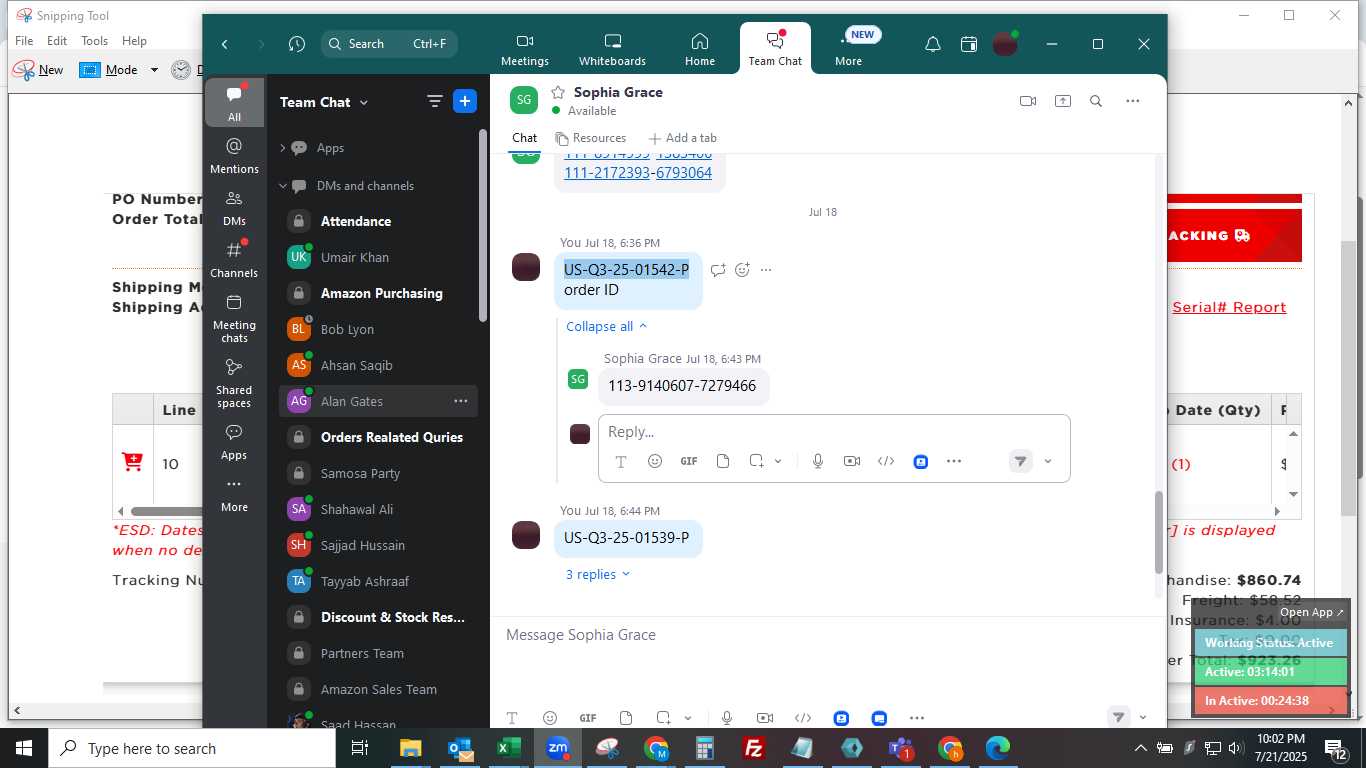Image resolution: width=1366 pixels, height=768 pixels.
Task: Open Channels in the sidebar
Action: [x=234, y=260]
